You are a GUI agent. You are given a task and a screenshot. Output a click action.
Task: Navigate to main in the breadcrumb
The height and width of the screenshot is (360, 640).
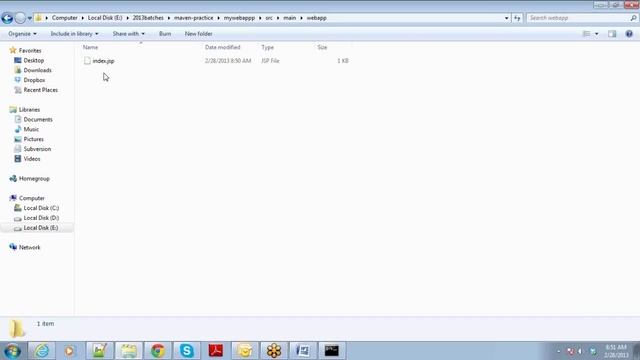tap(289, 18)
